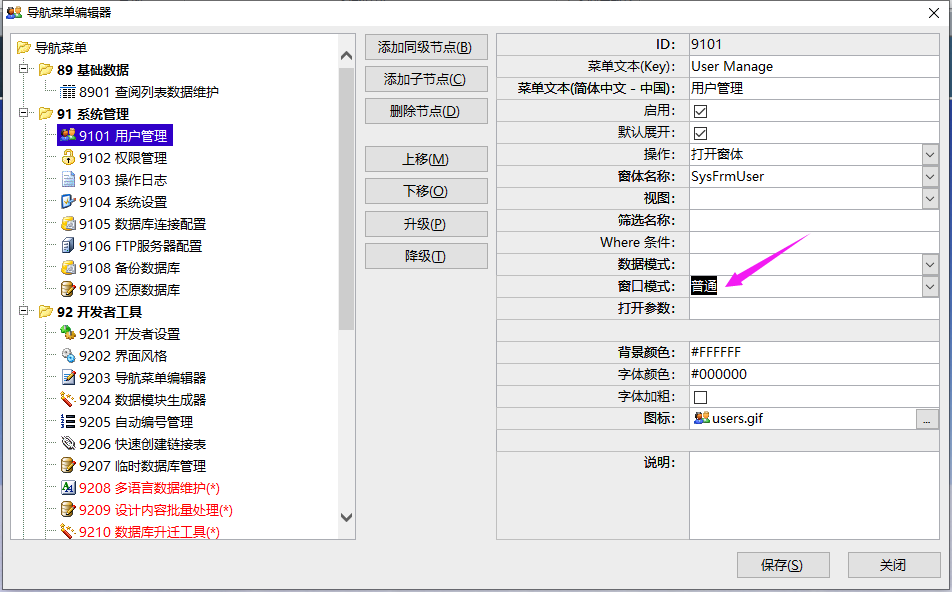
Task: Move node up with 上移(M)
Action: tap(426, 159)
